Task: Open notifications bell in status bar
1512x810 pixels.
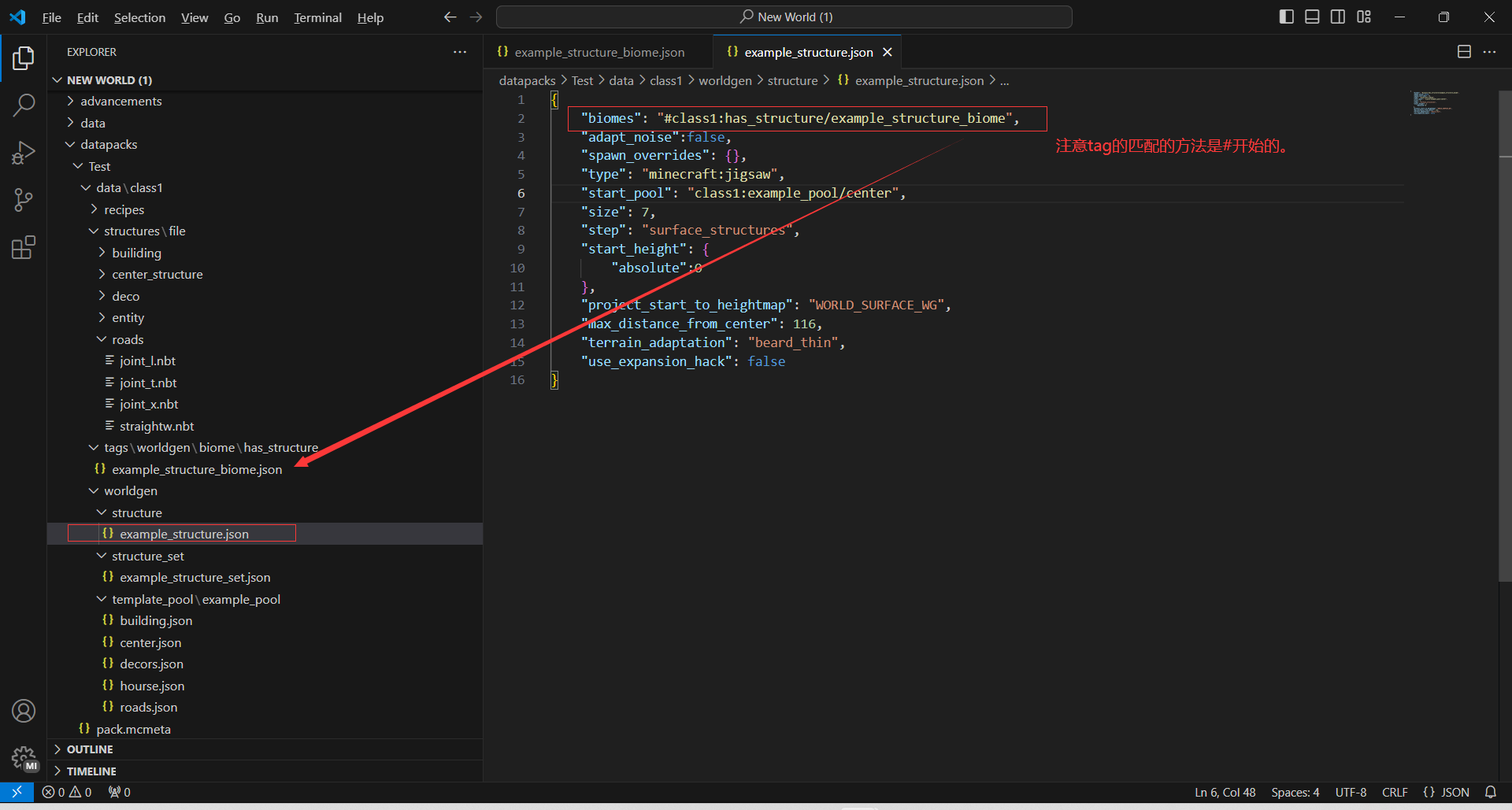Action: 1490,792
